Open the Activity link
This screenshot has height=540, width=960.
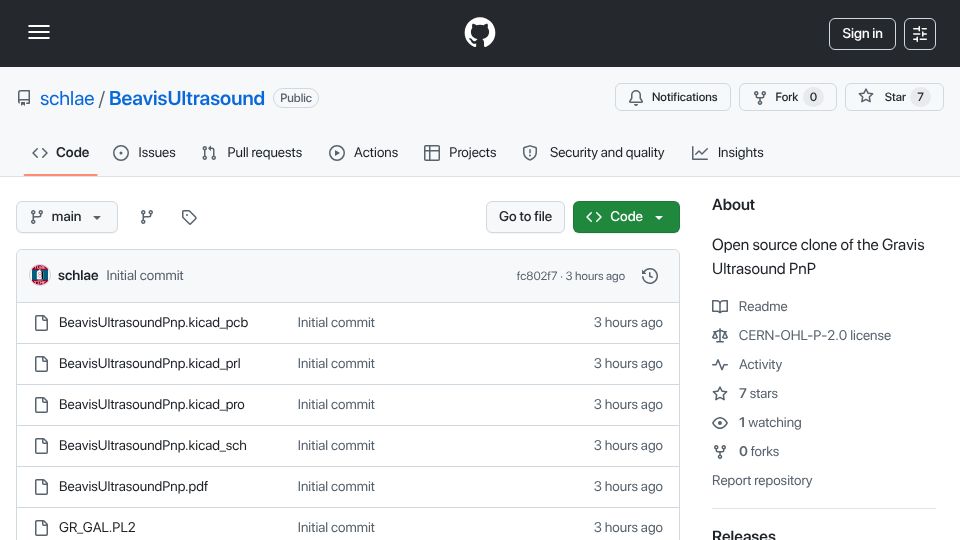pos(760,364)
